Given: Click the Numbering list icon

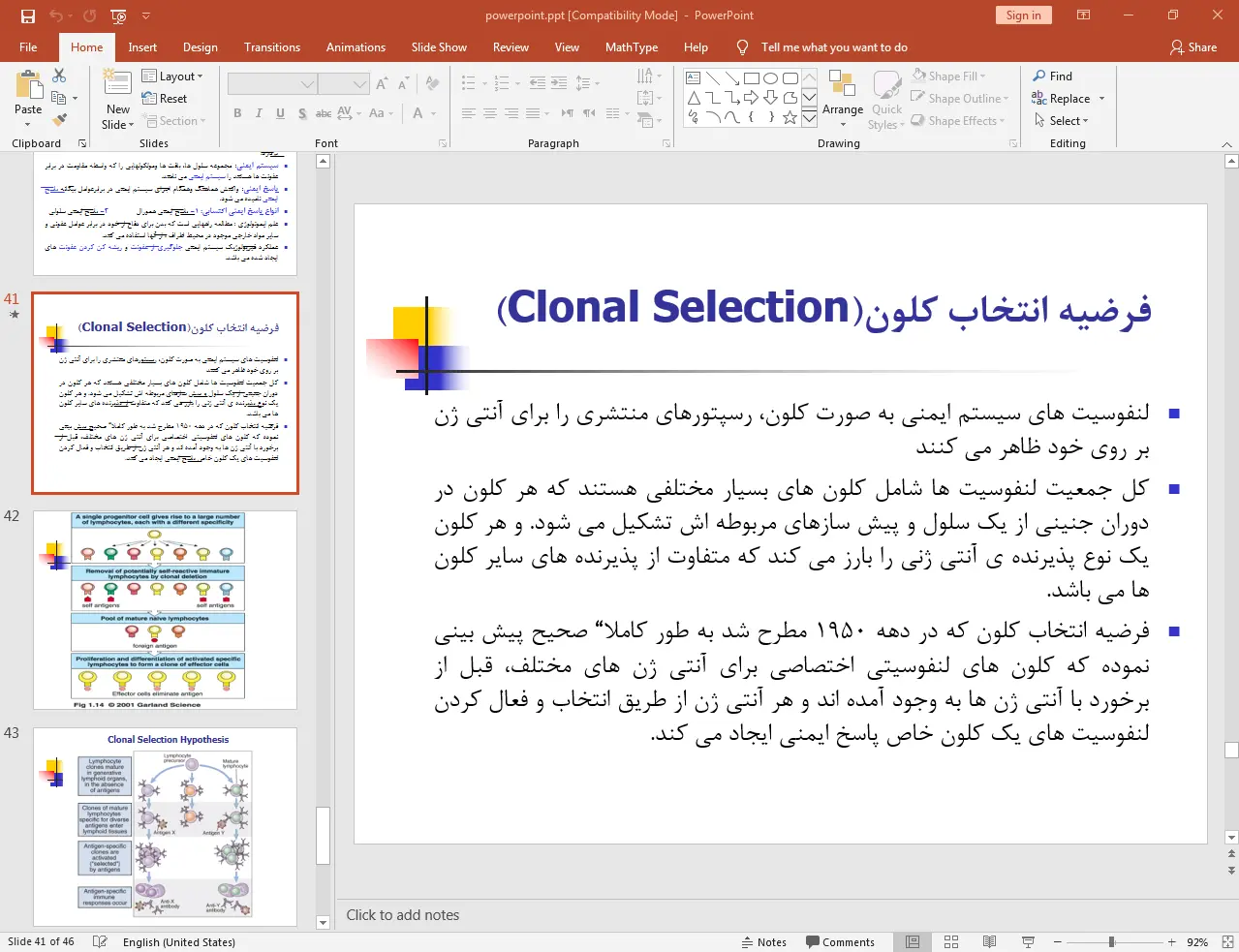Looking at the screenshot, I should [502, 83].
